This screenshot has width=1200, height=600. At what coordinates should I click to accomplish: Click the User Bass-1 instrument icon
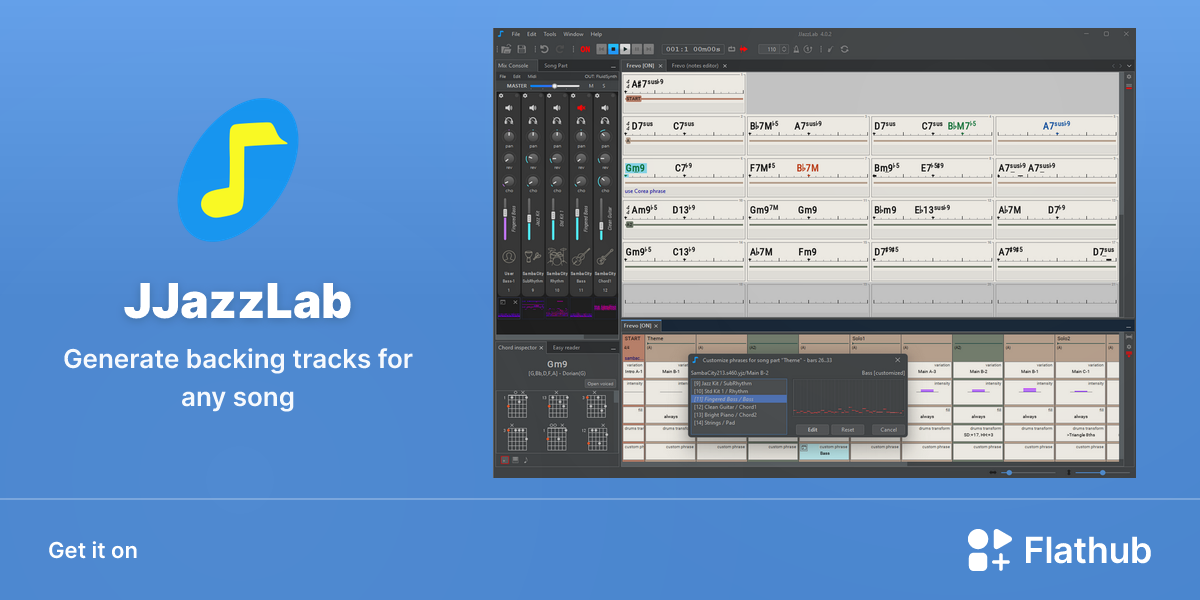click(509, 256)
